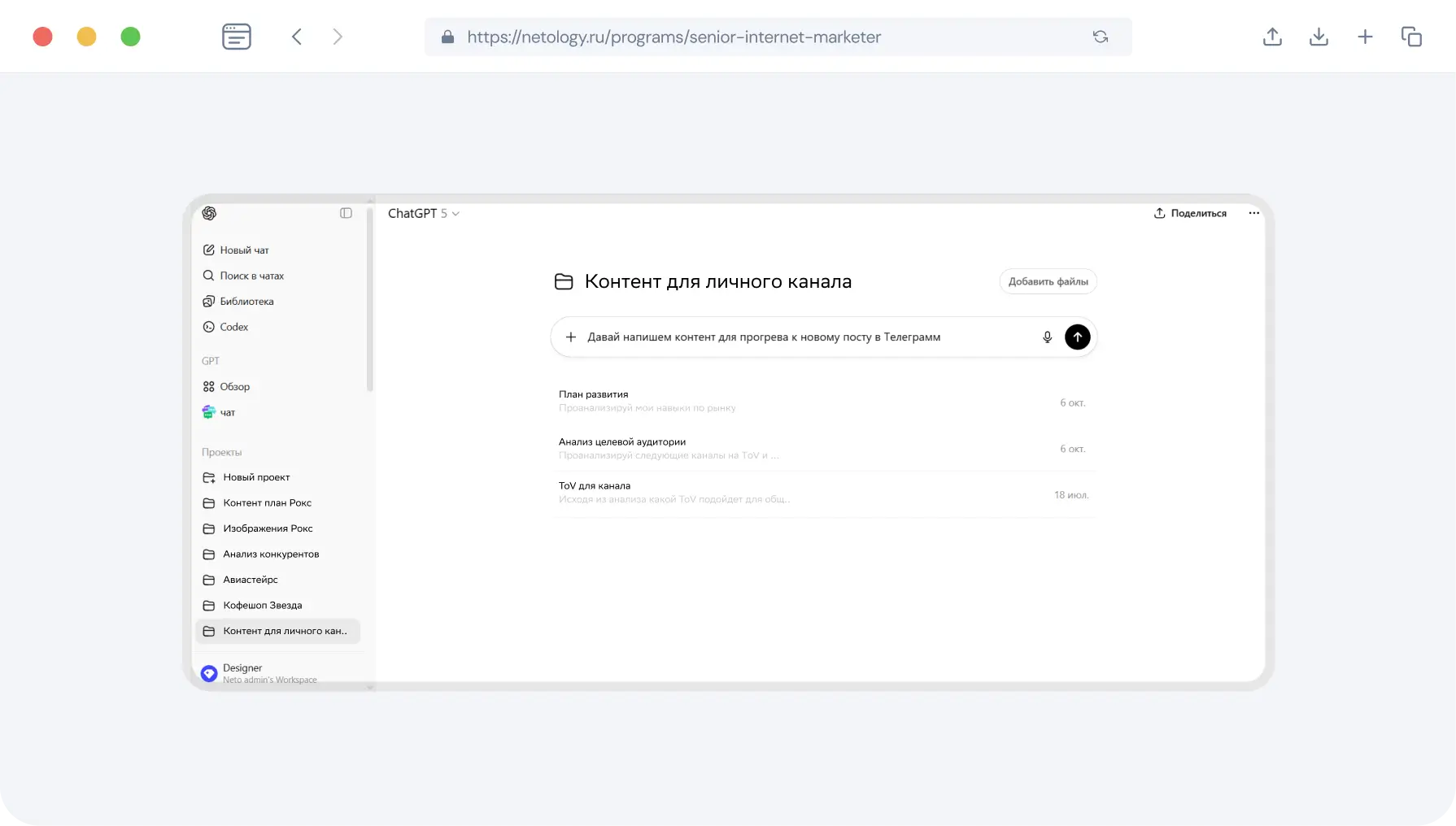Click the browser reload icon
1456x826 pixels.
click(x=1100, y=37)
